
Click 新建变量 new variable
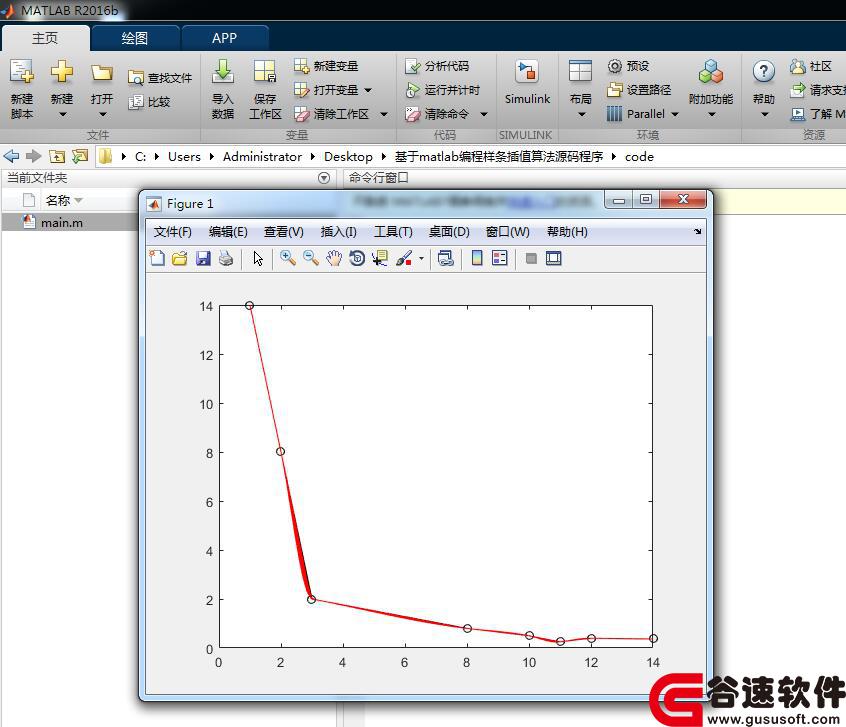[x=326, y=66]
